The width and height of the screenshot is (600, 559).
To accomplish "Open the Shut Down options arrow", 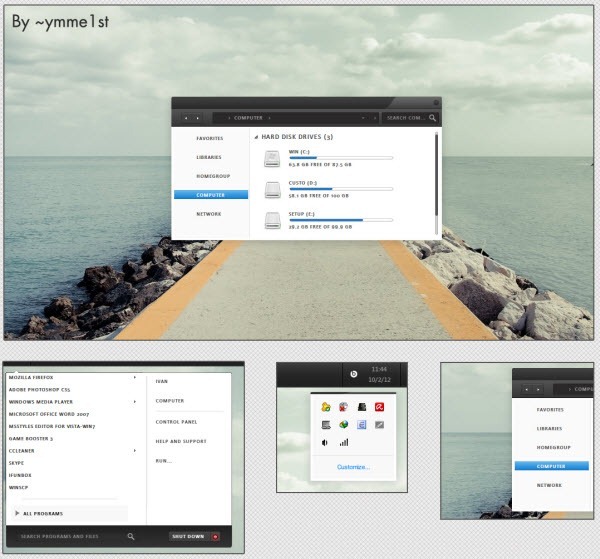I will [x=215, y=536].
